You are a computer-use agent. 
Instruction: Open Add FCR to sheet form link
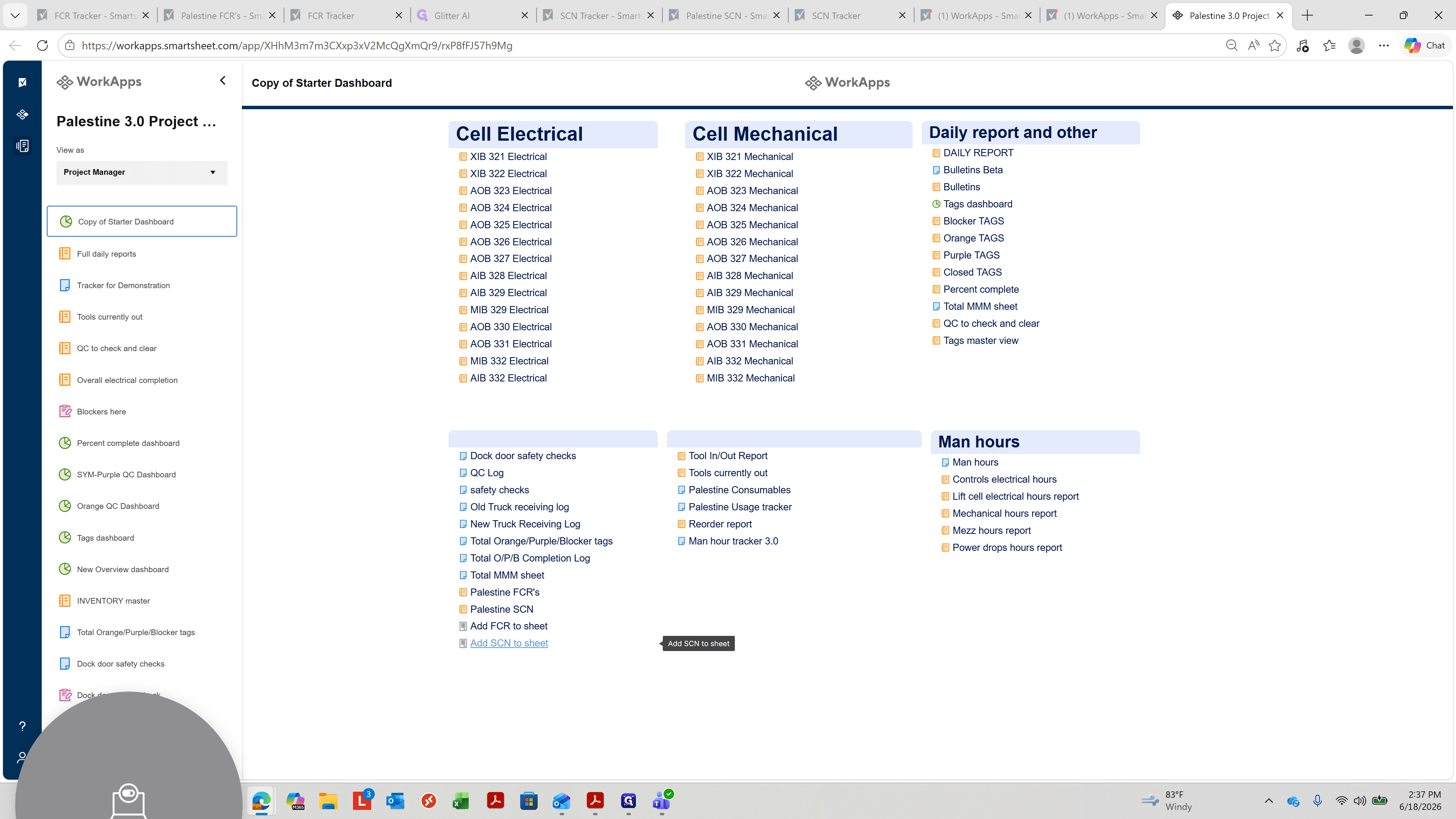[x=509, y=626]
